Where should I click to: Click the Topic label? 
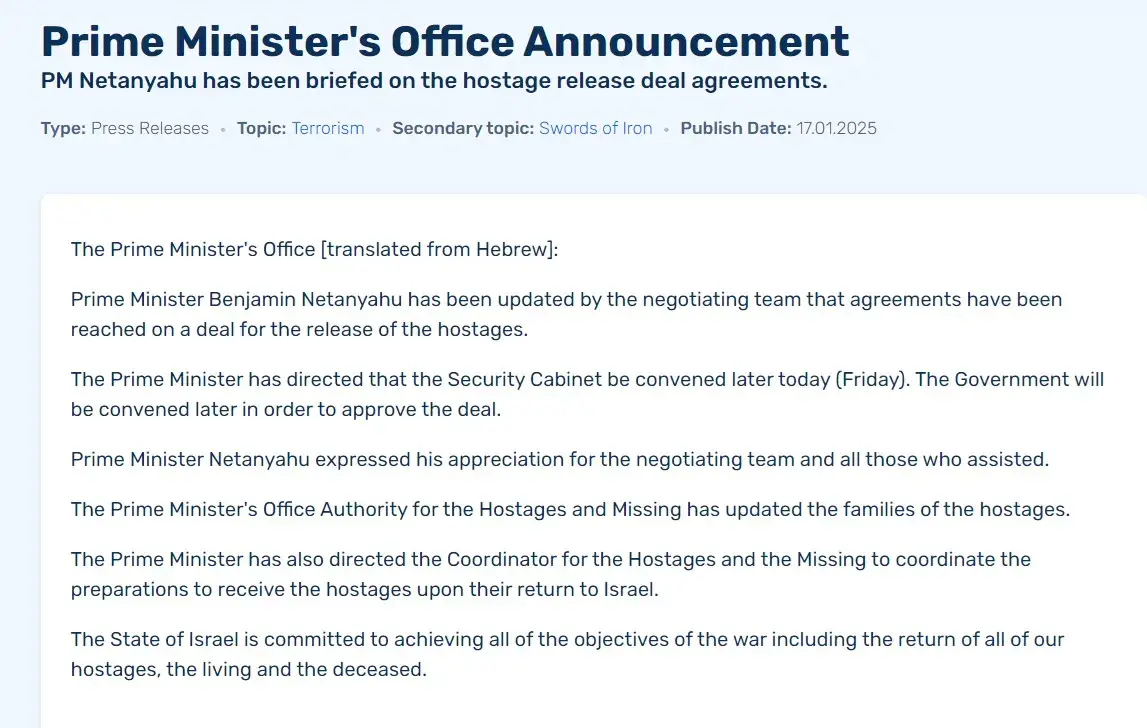tap(261, 128)
